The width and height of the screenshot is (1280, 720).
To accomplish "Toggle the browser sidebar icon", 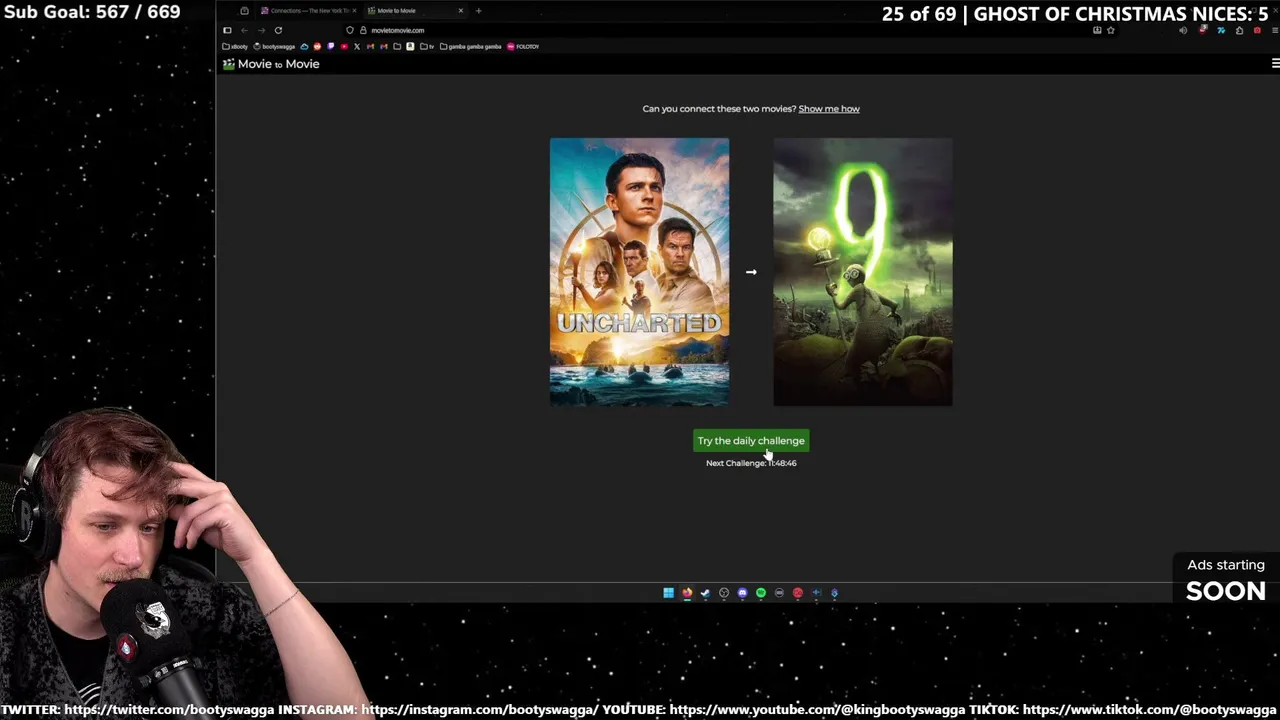I will [227, 31].
